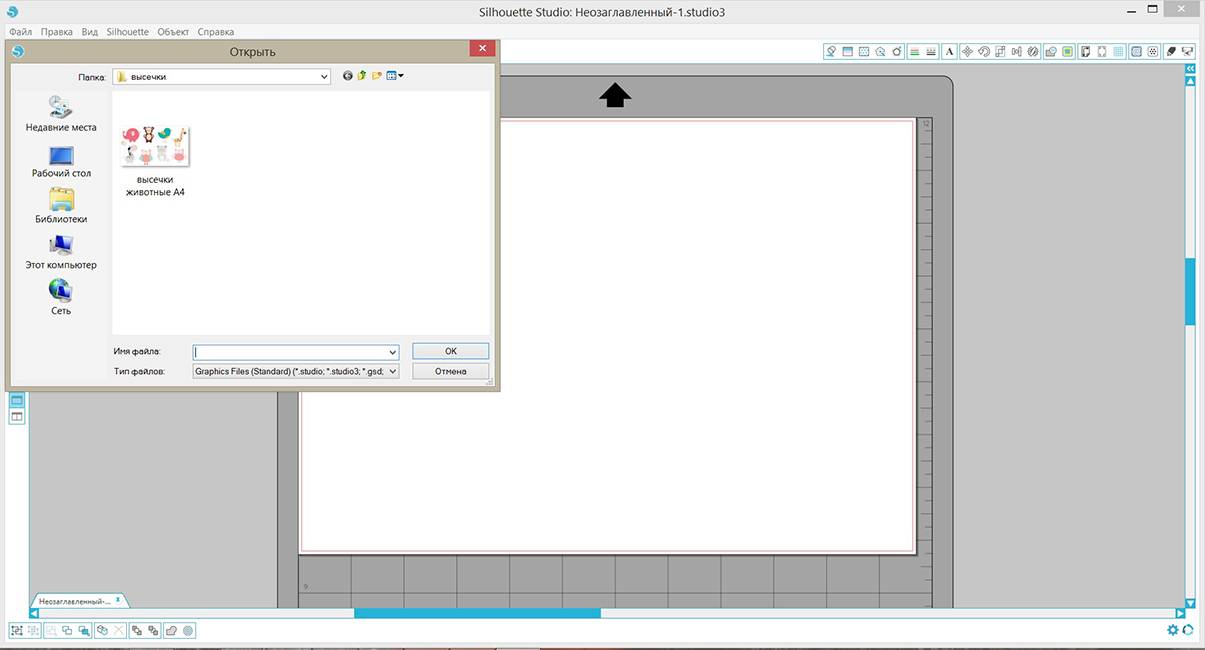Screen dimensions: 1205x650
Task: Open preferences gear icon at bottom right
Action: click(x=1173, y=630)
